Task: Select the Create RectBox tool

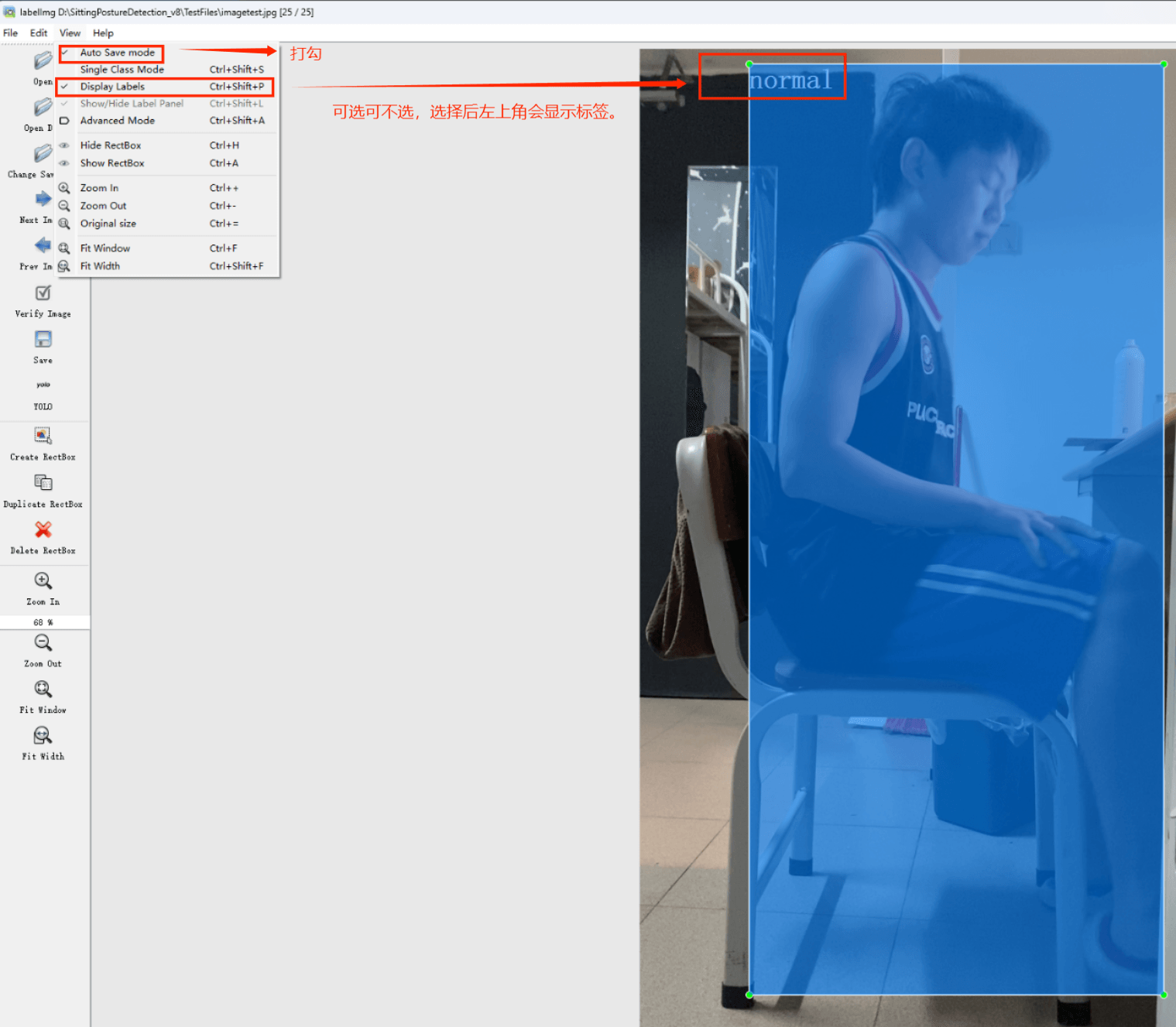Action: (43, 436)
